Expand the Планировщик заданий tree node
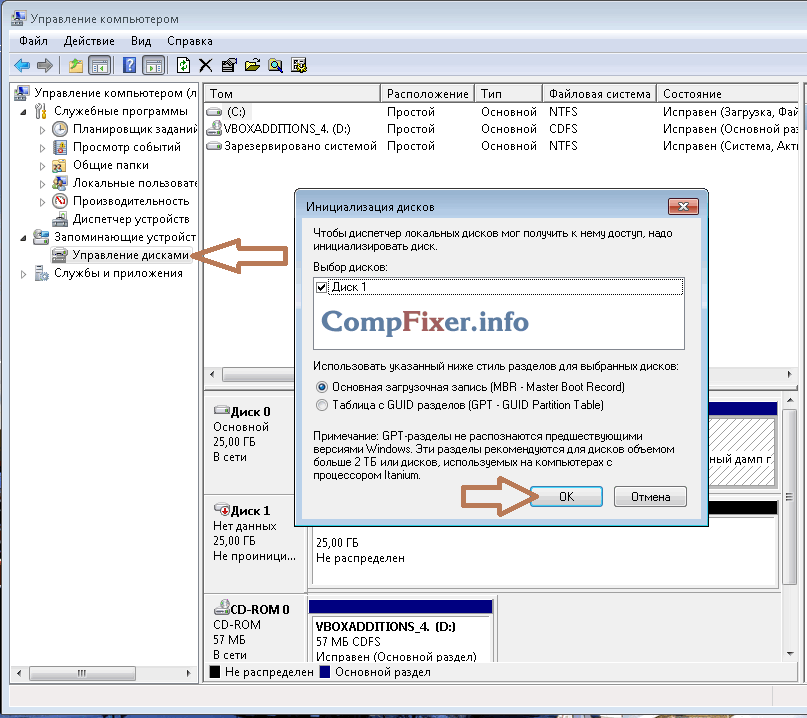The width and height of the screenshot is (807, 718). (42, 130)
